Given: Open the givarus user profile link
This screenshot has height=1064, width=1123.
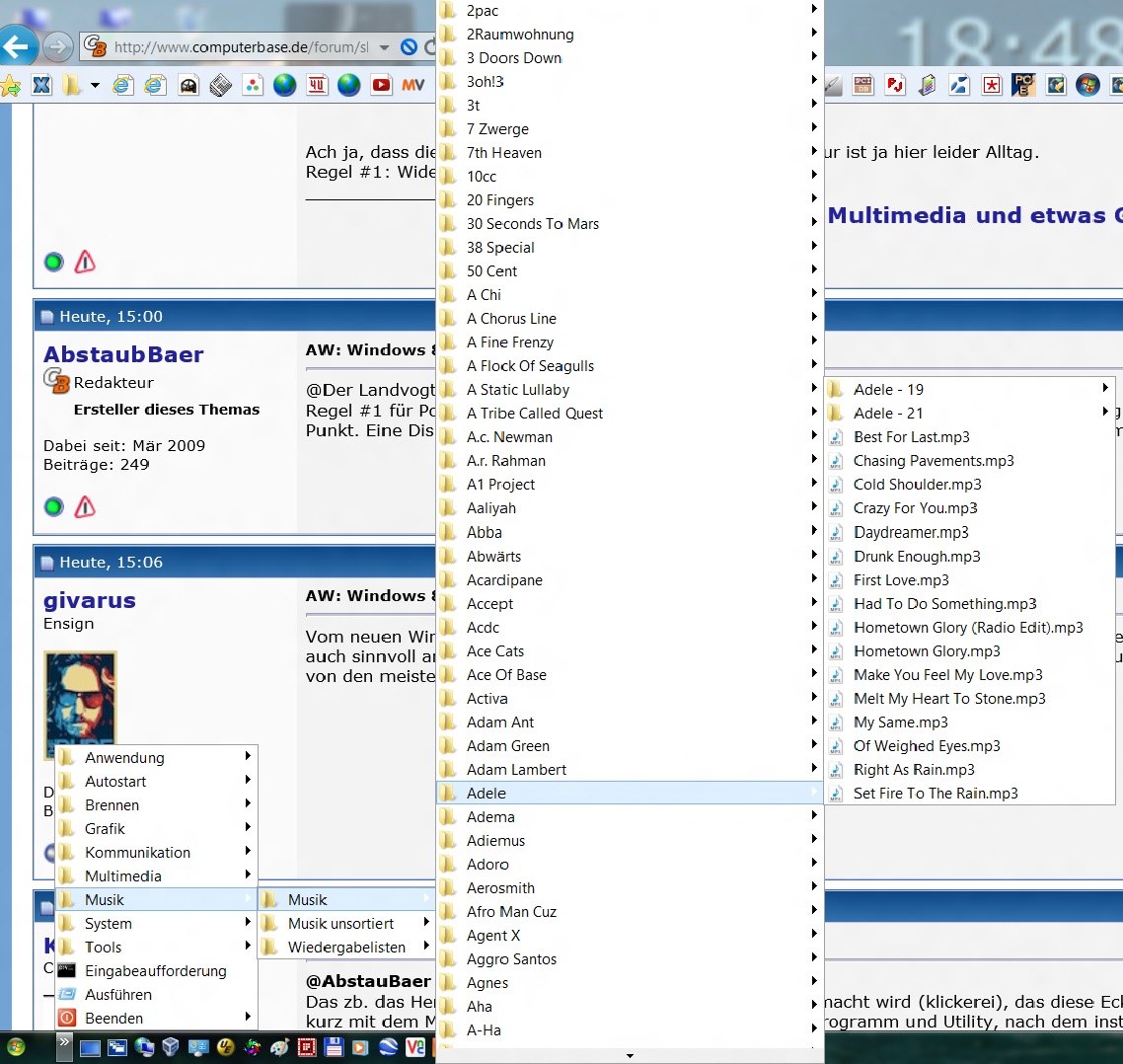Looking at the screenshot, I should pyautogui.click(x=90, y=600).
